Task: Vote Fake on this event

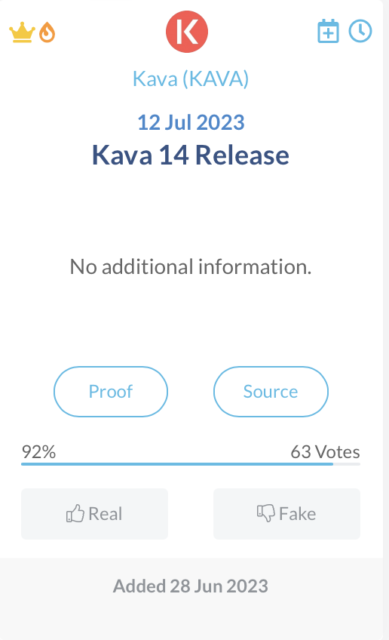Action: pos(287,513)
